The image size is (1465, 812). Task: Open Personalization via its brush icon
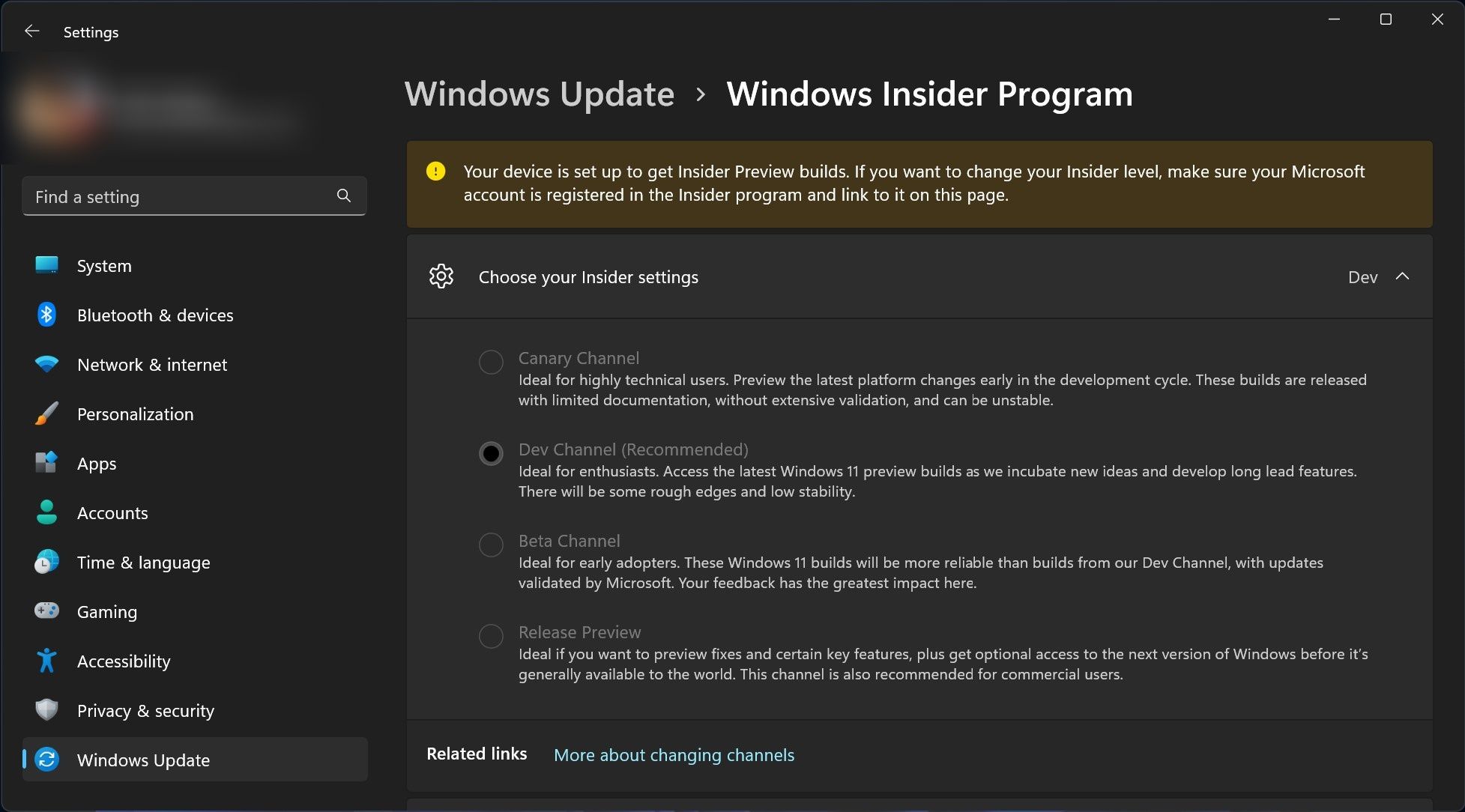click(46, 413)
